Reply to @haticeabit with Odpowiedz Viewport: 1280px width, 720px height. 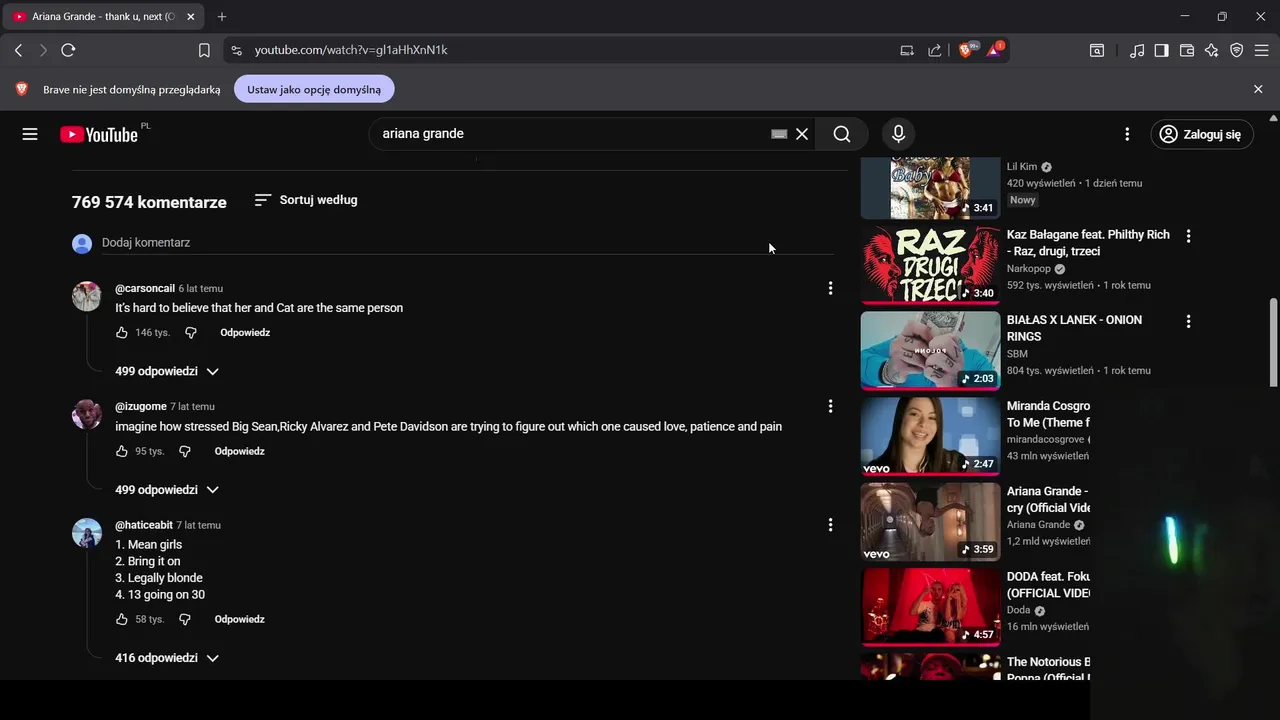[239, 619]
